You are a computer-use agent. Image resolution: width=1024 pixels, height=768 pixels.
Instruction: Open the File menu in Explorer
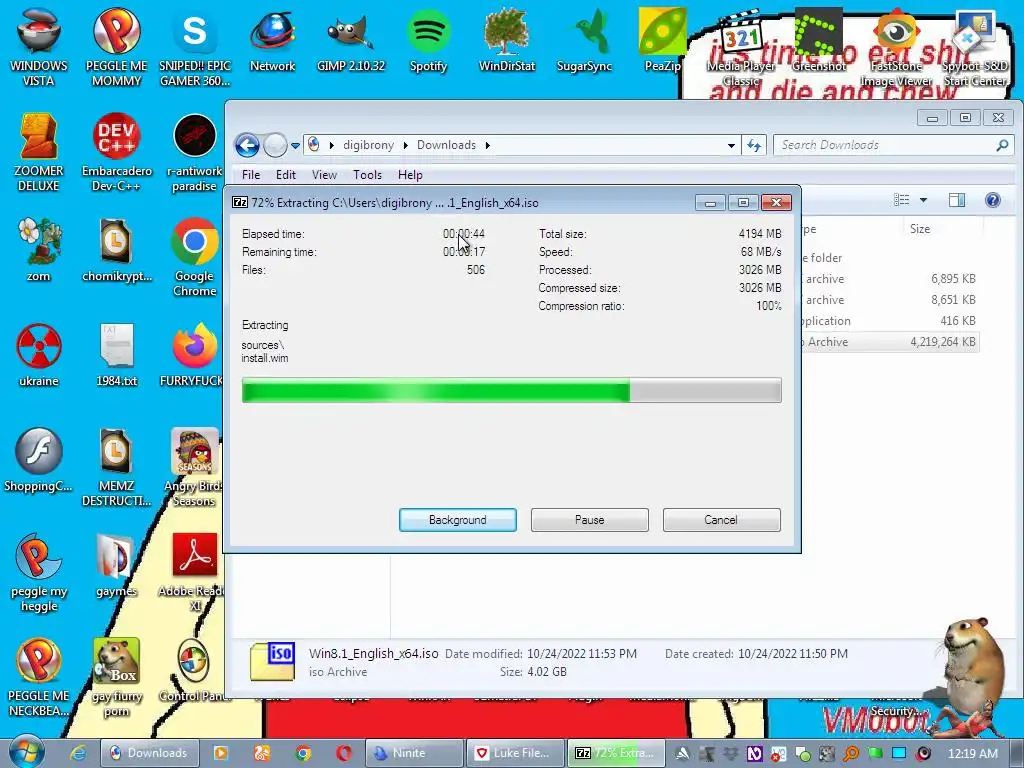pyautogui.click(x=251, y=175)
